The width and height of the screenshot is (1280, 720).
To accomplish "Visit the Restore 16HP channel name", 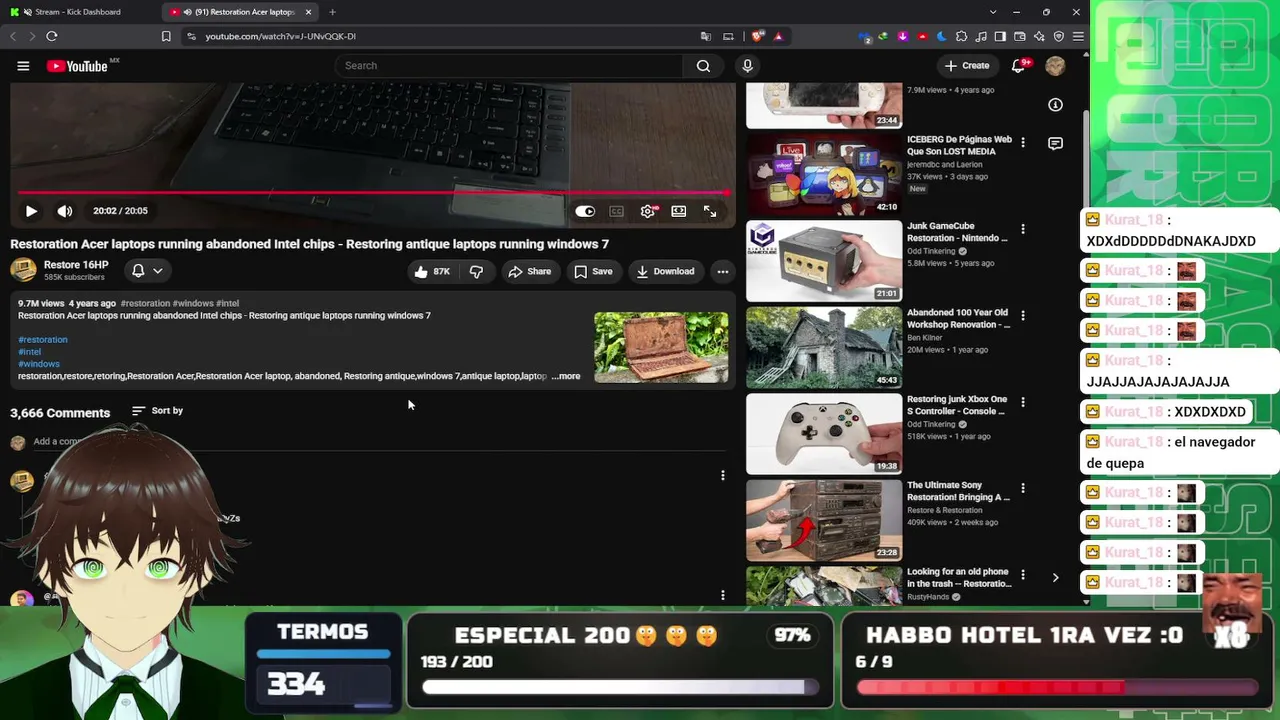I will point(76,265).
